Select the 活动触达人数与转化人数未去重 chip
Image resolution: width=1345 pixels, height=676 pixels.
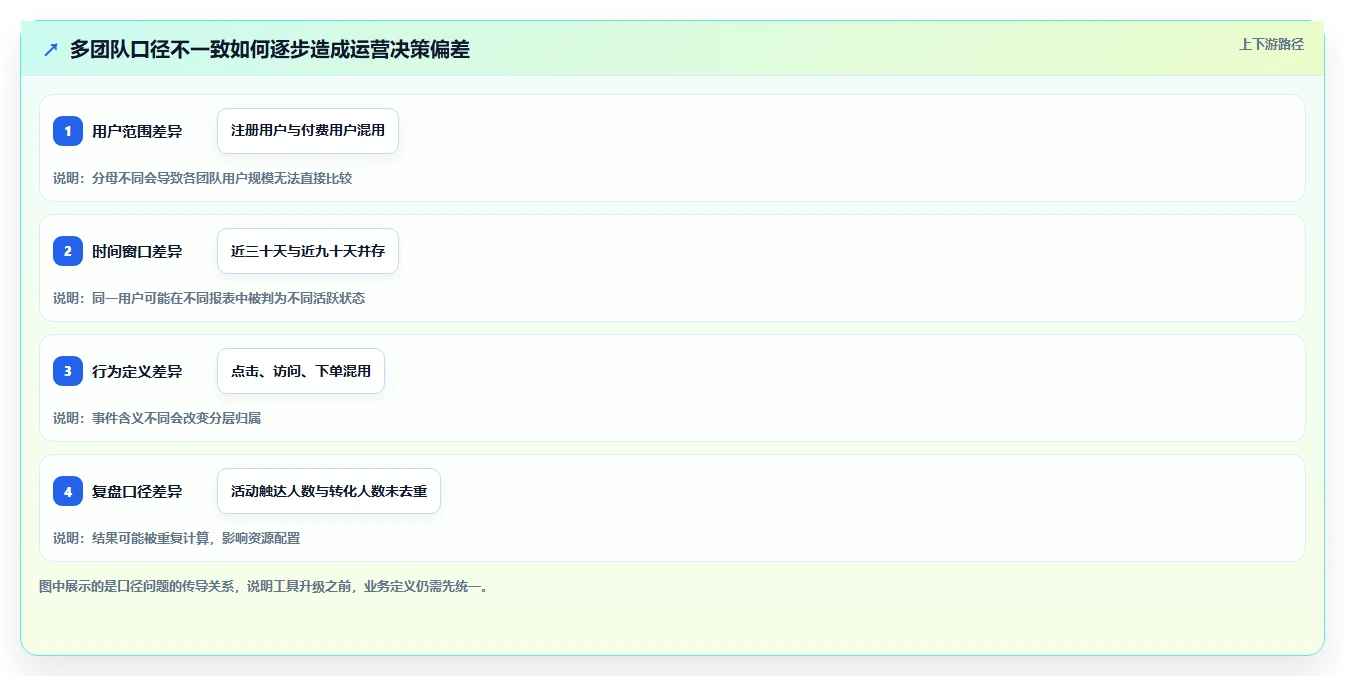tap(329, 491)
